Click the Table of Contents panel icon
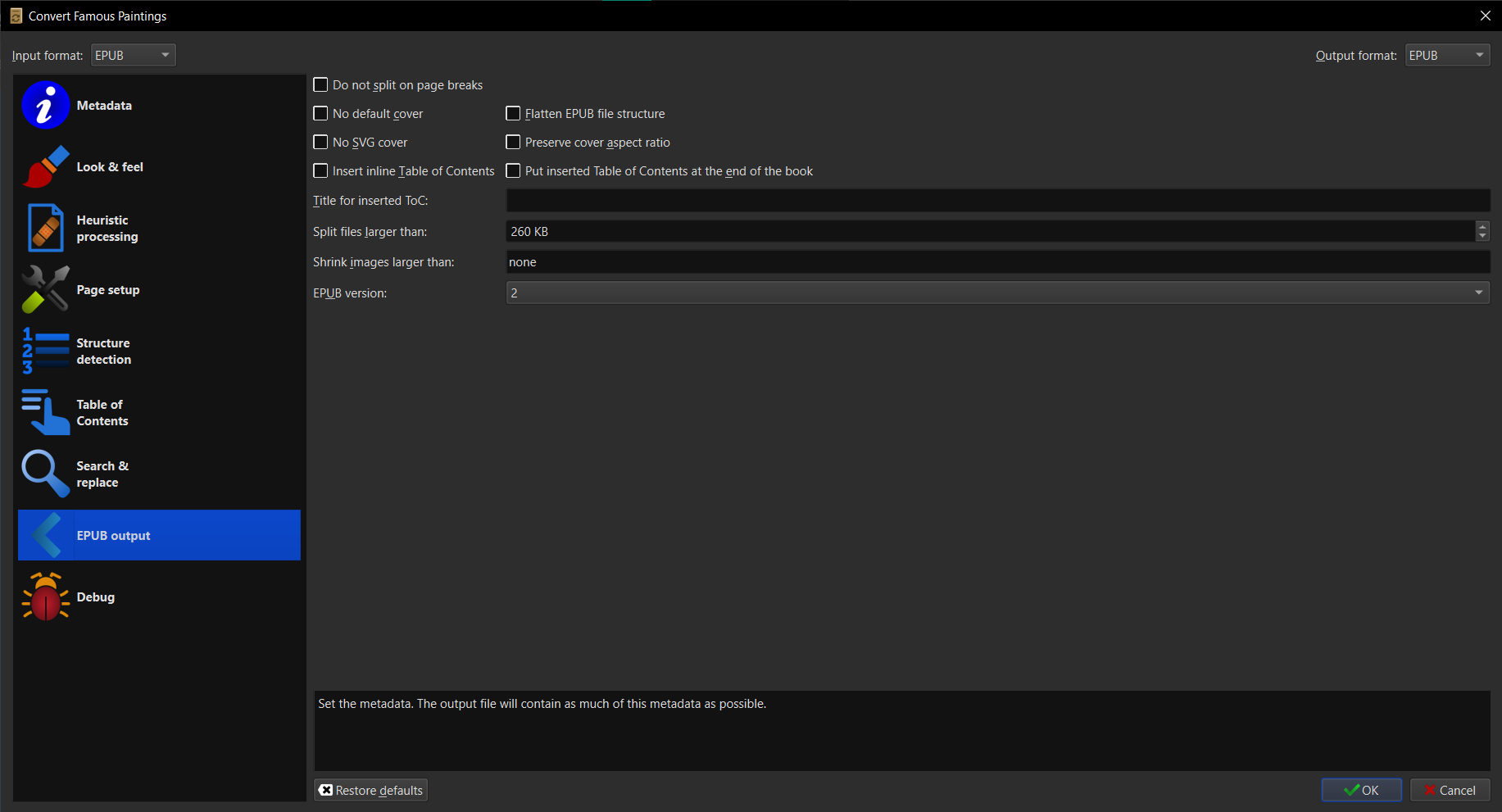 pos(45,412)
